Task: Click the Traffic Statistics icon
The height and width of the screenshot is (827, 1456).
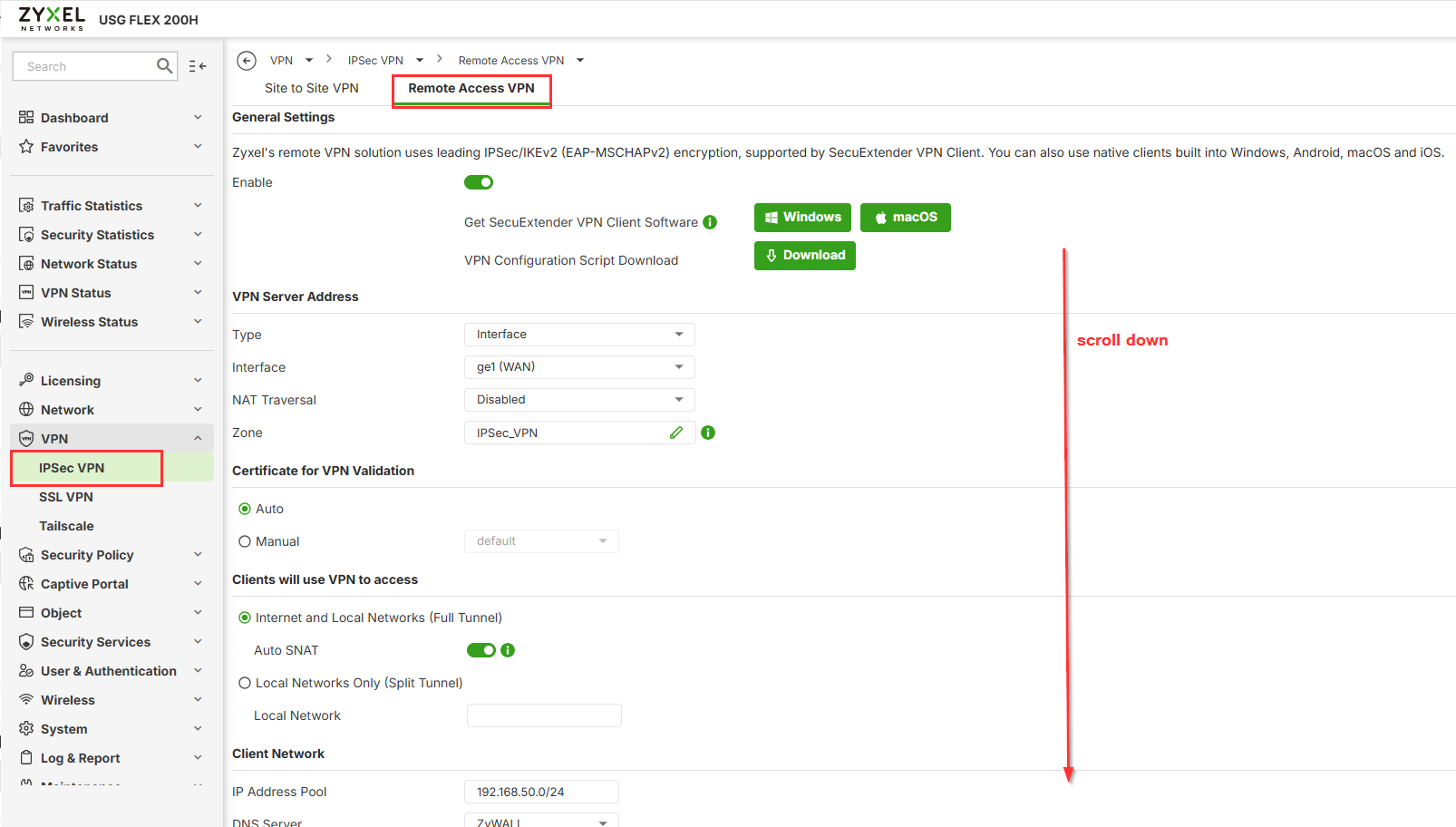Action: click(x=26, y=206)
